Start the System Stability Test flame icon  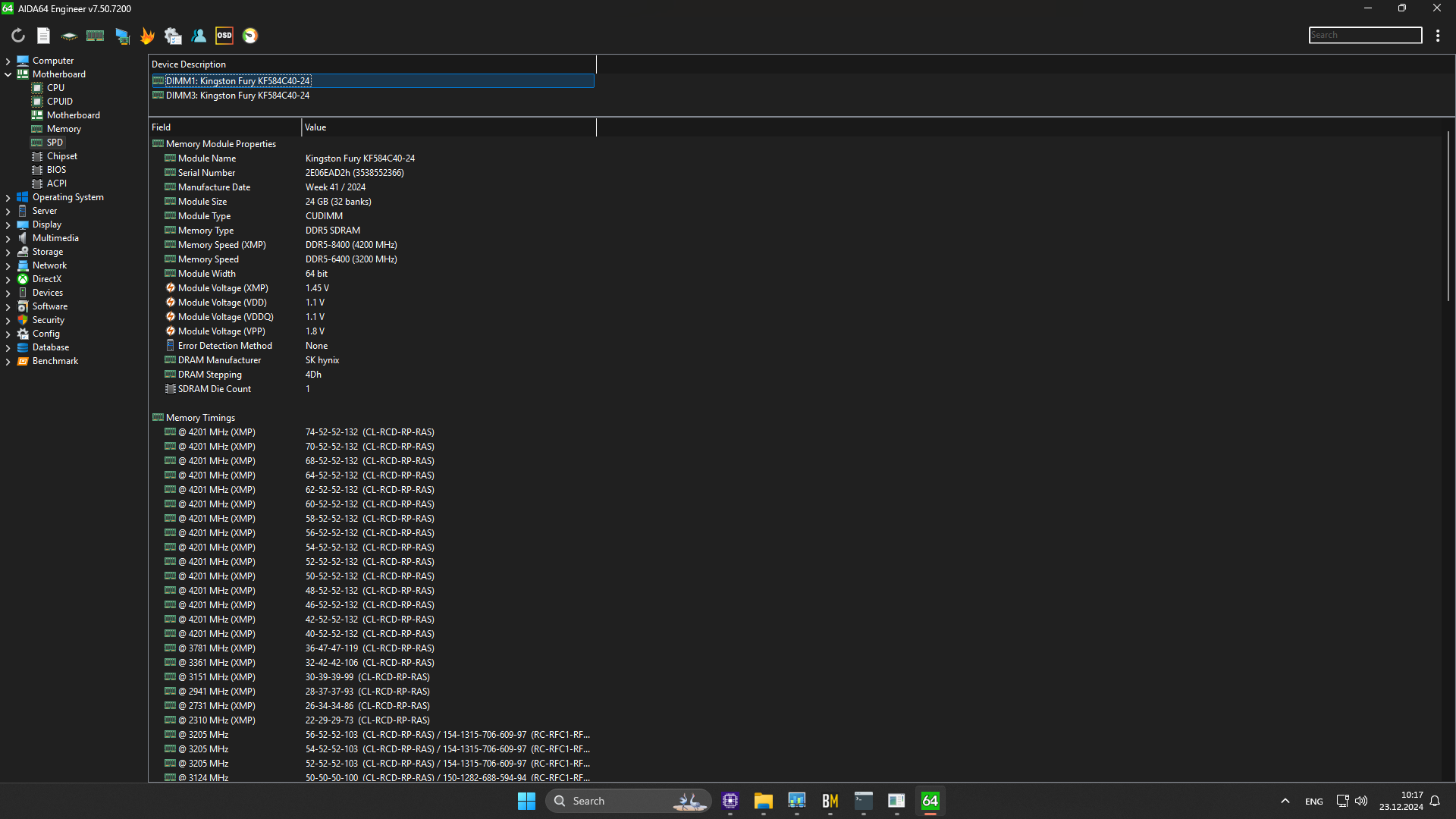click(x=147, y=36)
